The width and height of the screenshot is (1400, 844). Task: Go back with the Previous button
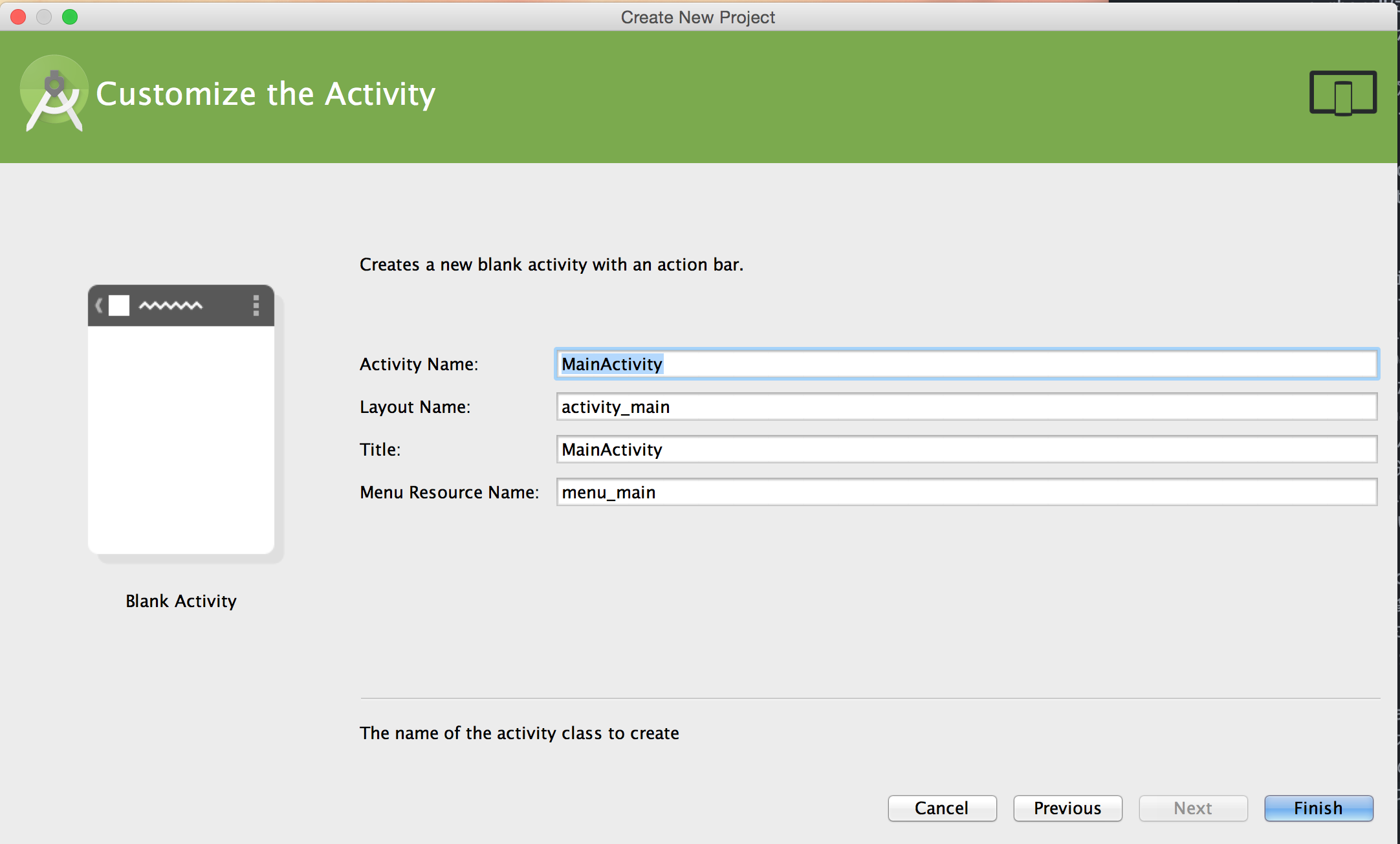1067,808
